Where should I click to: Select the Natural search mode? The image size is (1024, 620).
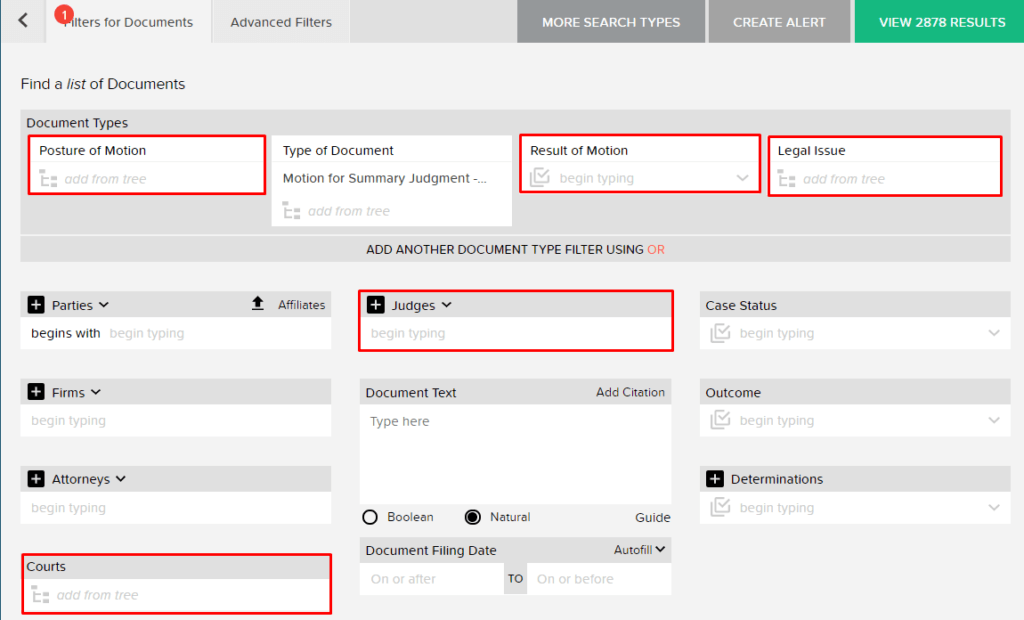472,517
